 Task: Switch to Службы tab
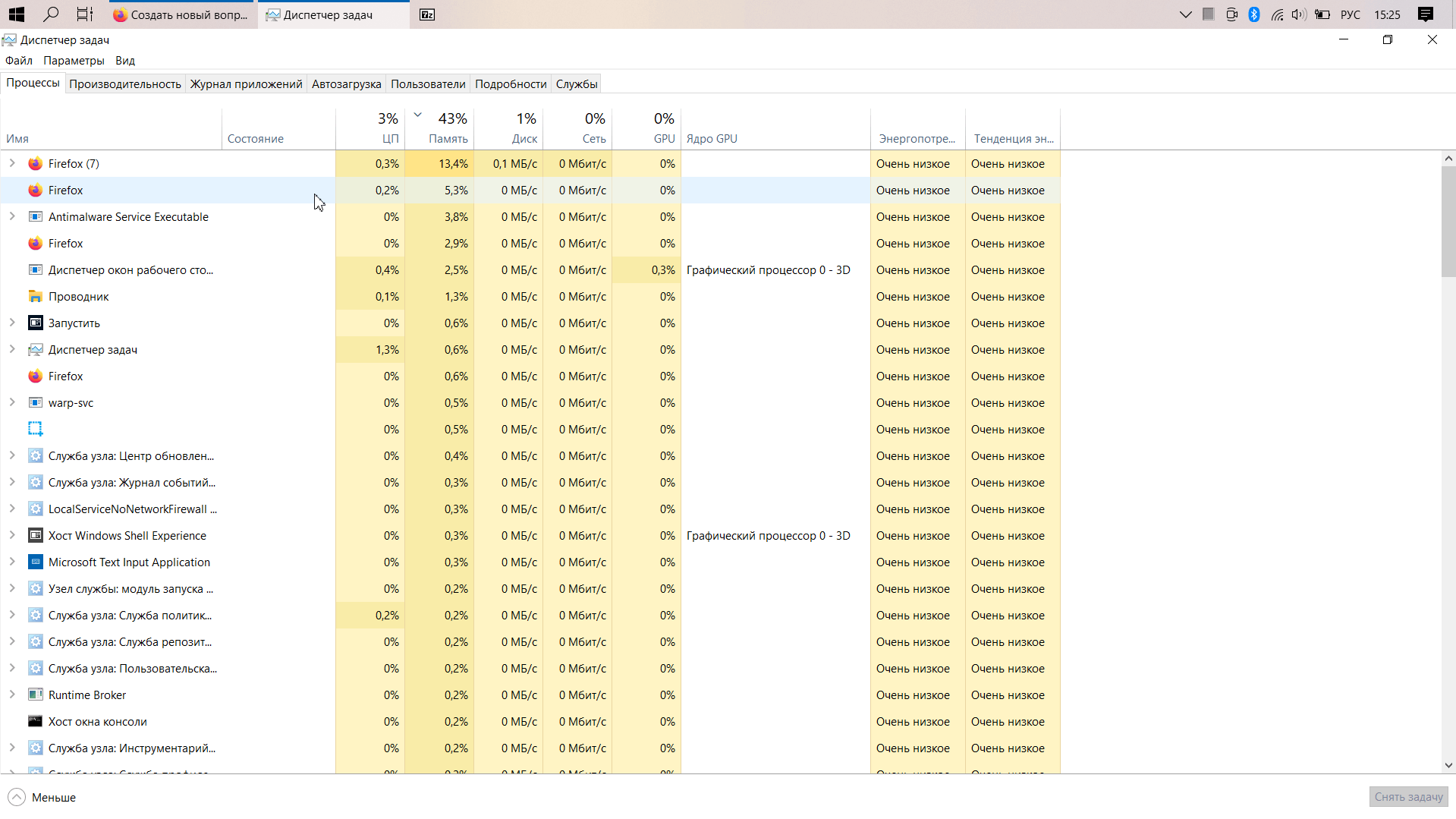577,84
